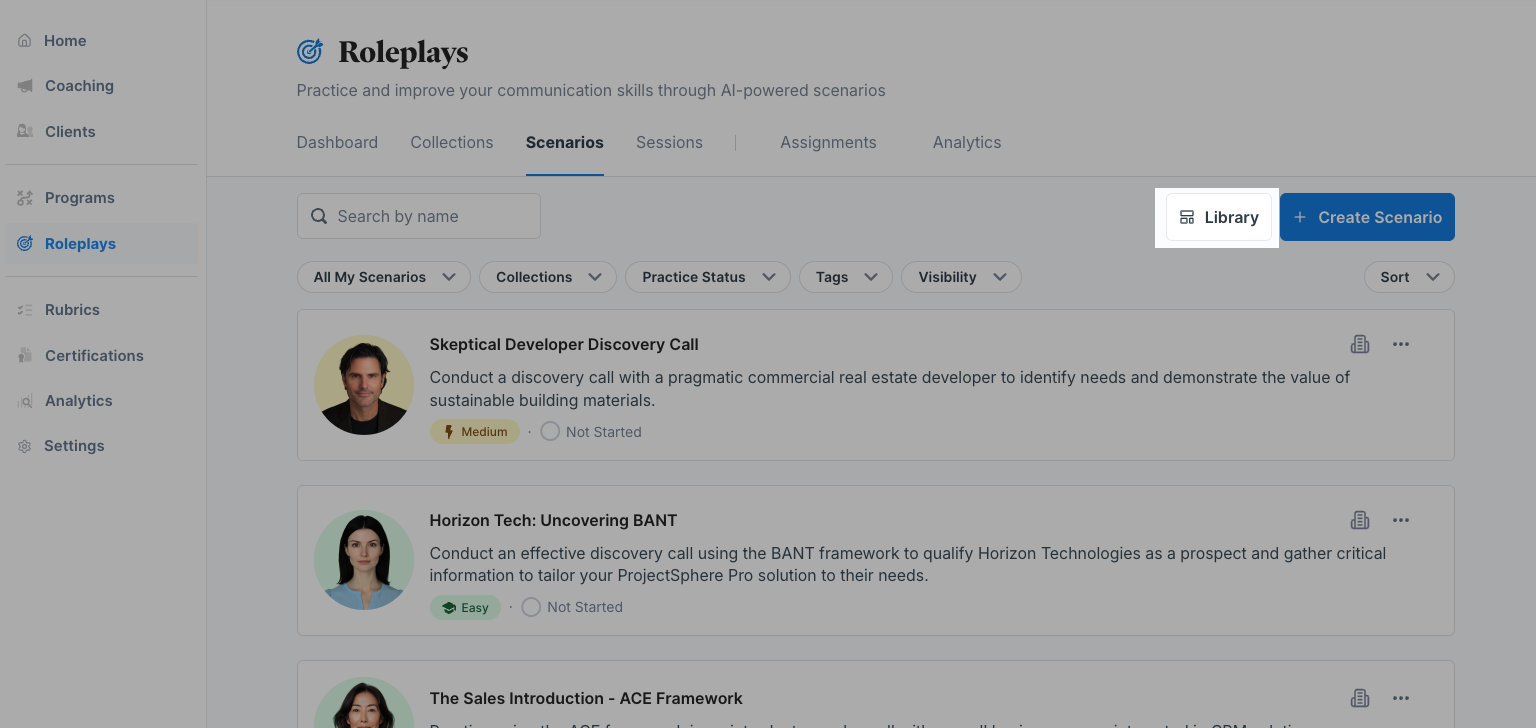Open more options for The Sales Introduction card
The width and height of the screenshot is (1536, 728).
tap(1401, 698)
